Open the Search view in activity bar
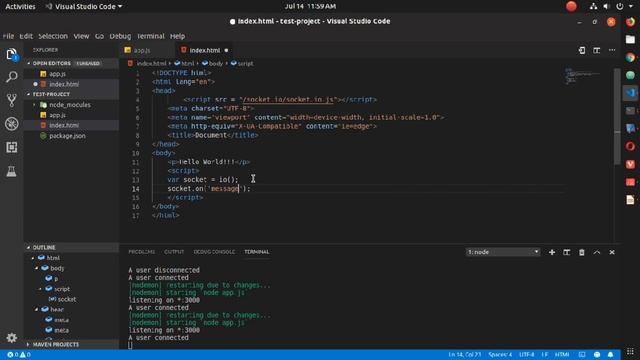The width and height of the screenshot is (640, 360). pos(11,77)
